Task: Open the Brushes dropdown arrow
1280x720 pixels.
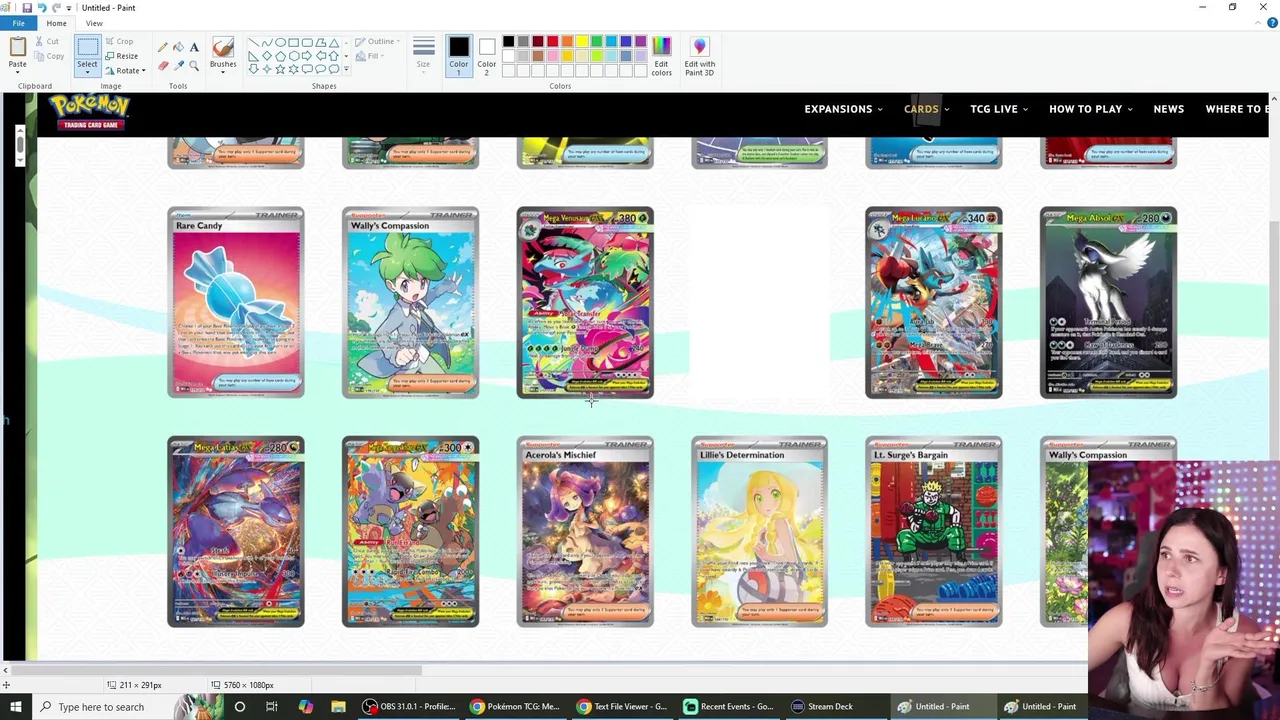Action: point(223,73)
